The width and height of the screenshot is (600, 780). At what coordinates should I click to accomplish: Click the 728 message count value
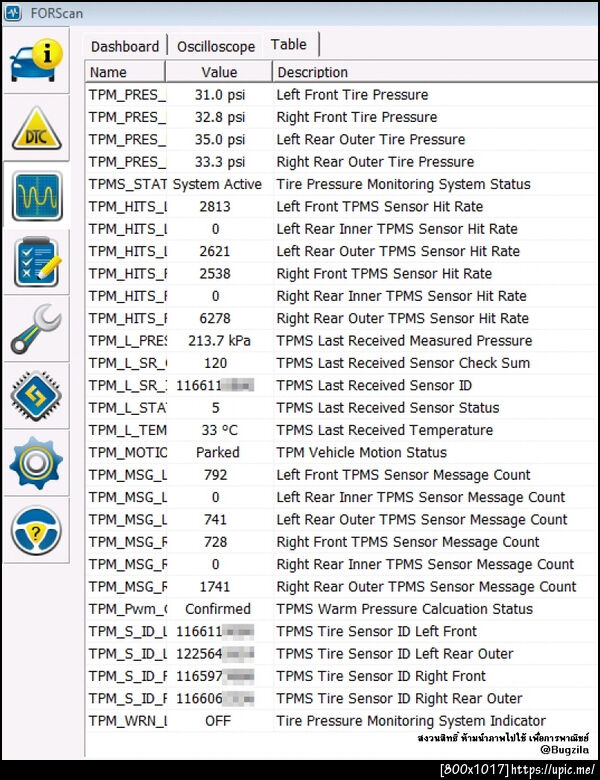pyautogui.click(x=215, y=542)
